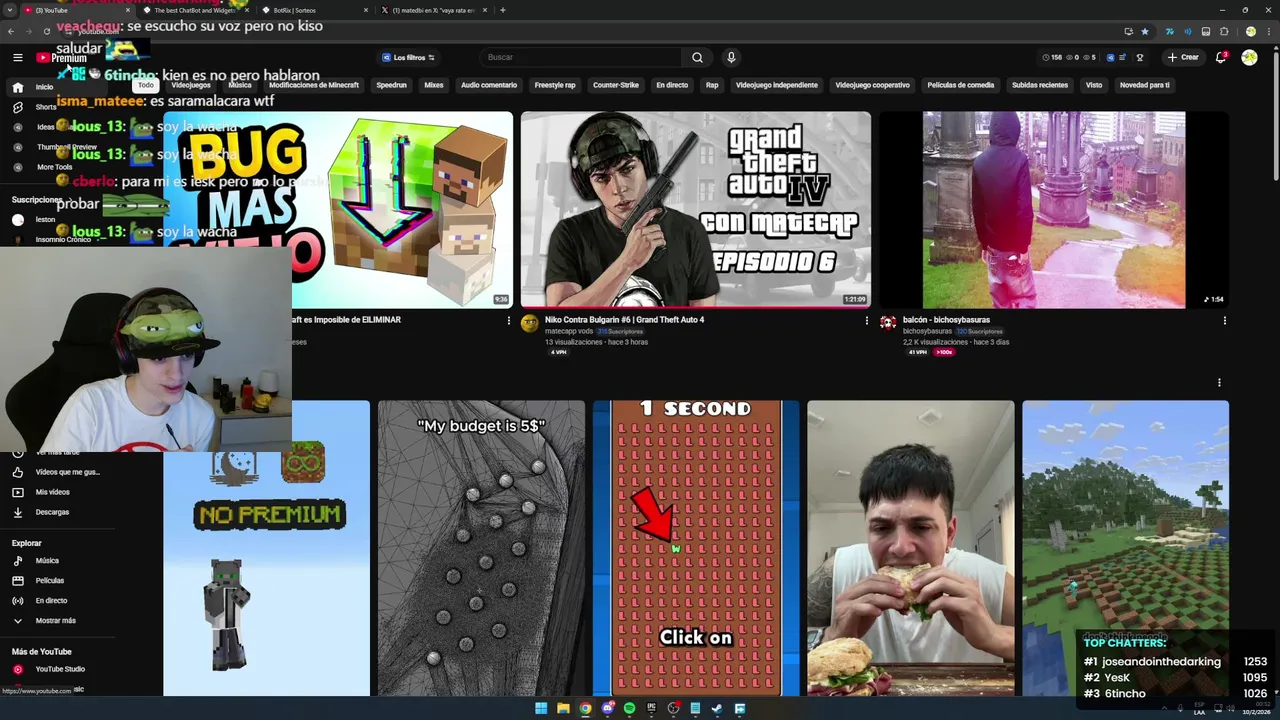
Task: Select the Mixes filter chip
Action: point(433,85)
